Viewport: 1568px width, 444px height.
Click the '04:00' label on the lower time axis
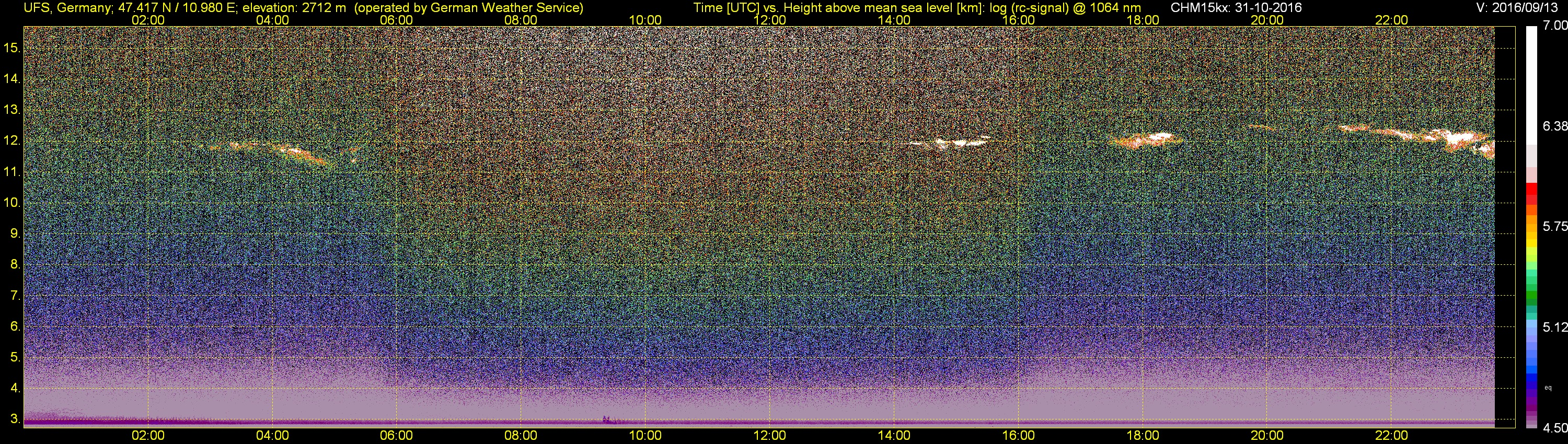tap(272, 436)
